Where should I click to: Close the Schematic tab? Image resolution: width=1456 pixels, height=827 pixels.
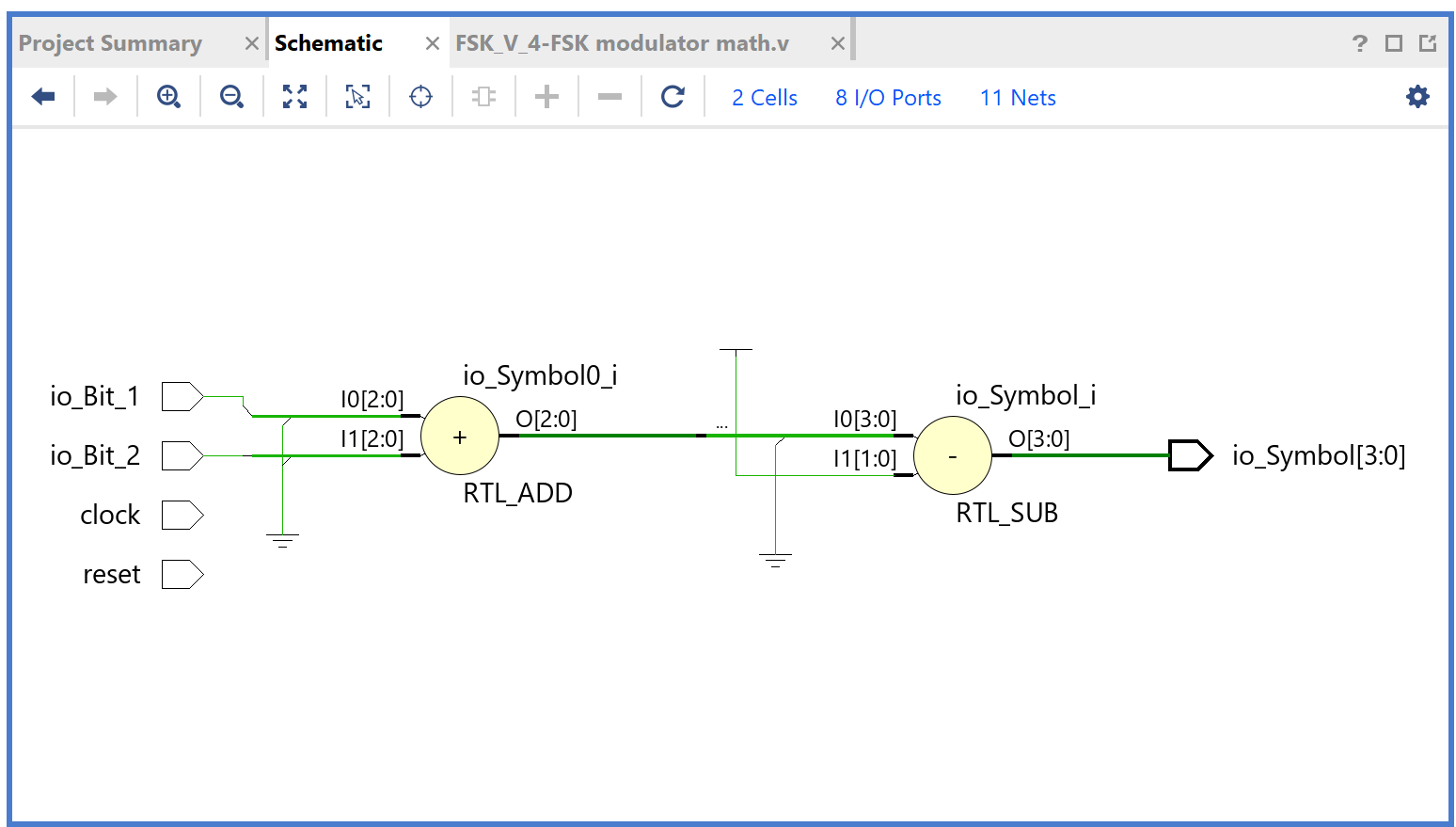pyautogui.click(x=433, y=43)
